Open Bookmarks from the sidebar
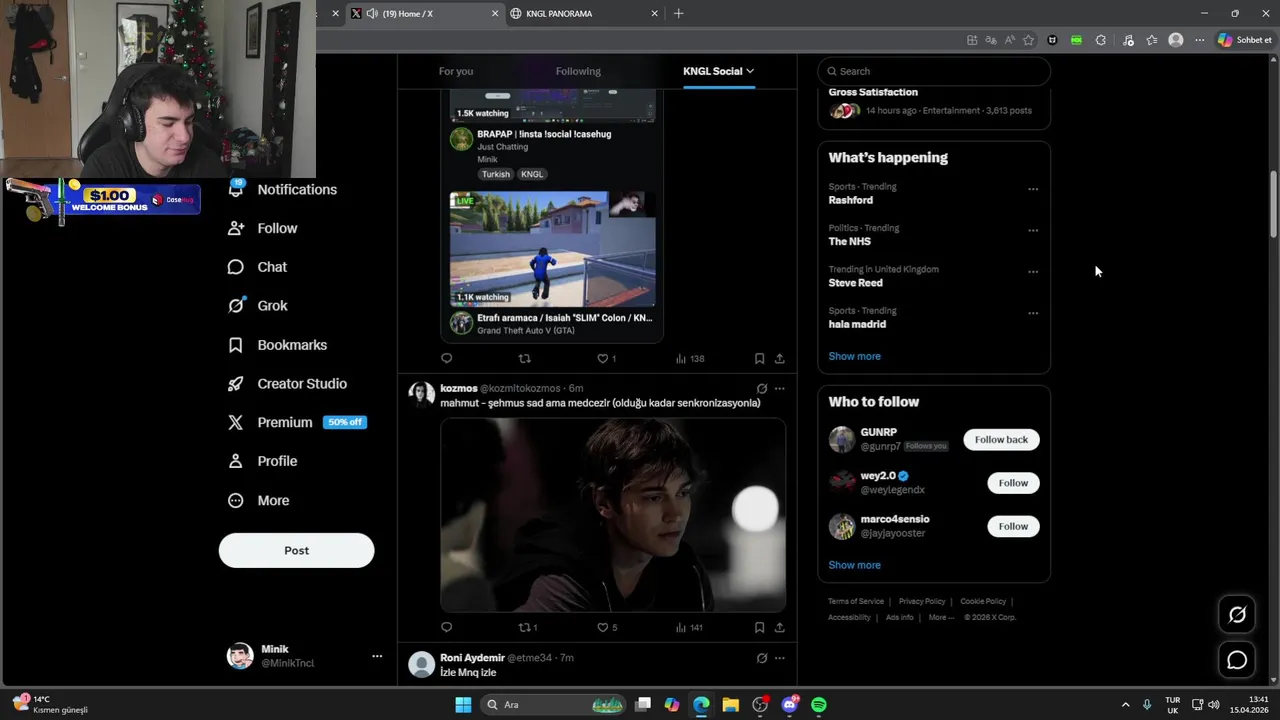 pos(278,345)
